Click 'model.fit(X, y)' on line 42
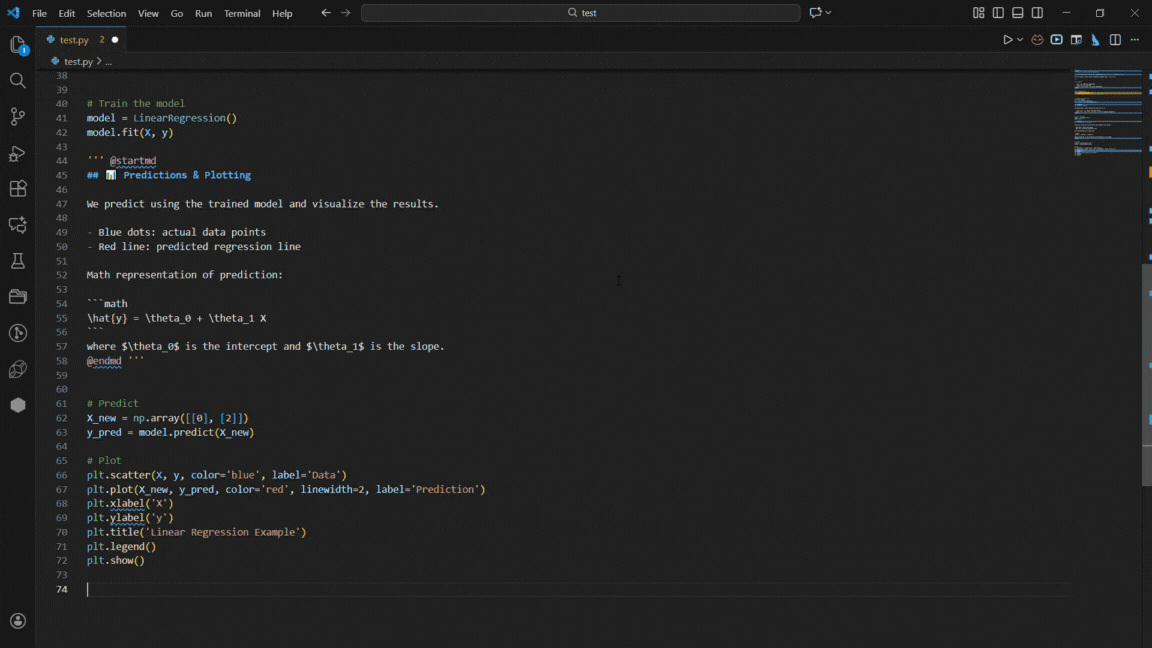This screenshot has width=1152, height=648. (x=130, y=132)
